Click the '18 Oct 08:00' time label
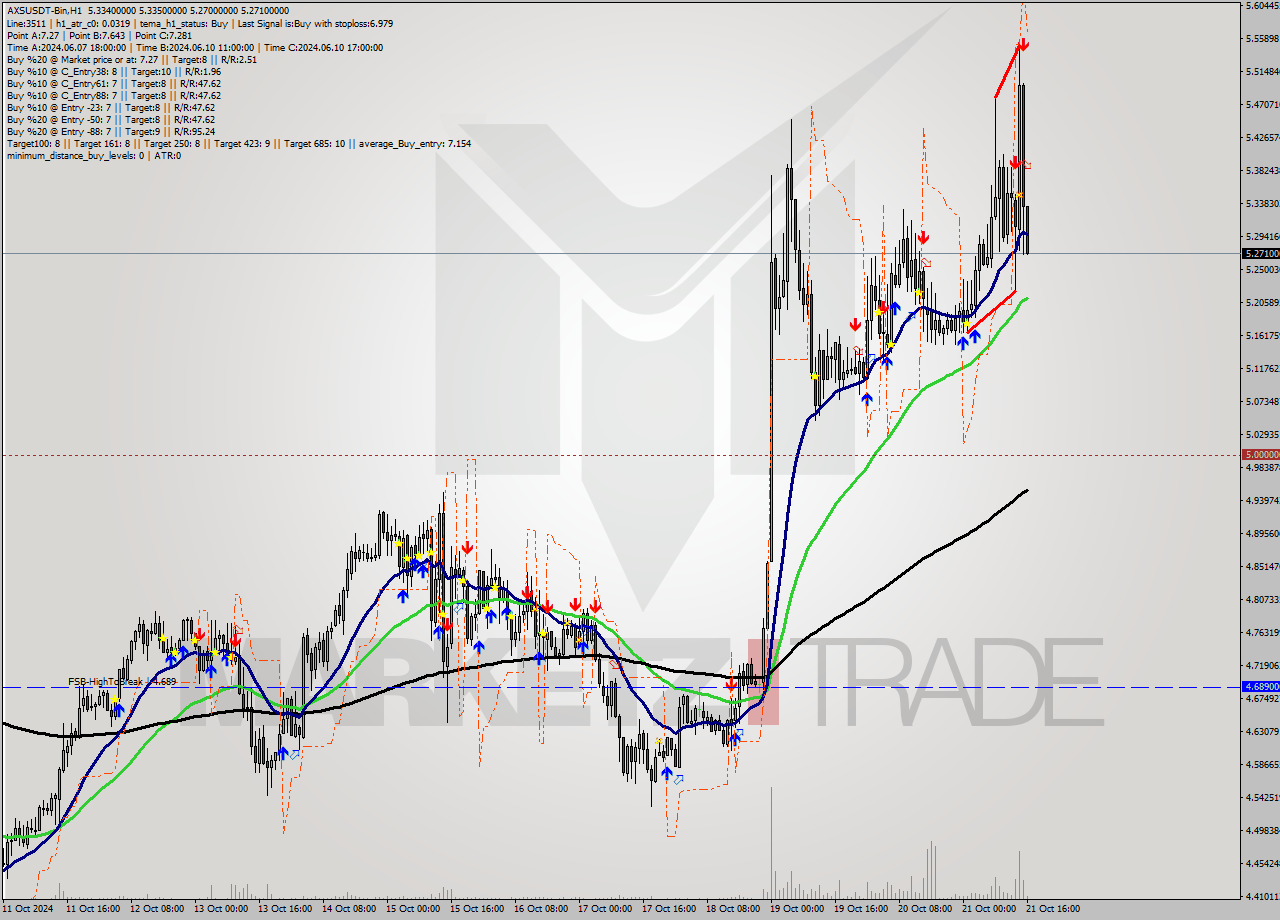This screenshot has height=920, width=1280. tap(733, 909)
